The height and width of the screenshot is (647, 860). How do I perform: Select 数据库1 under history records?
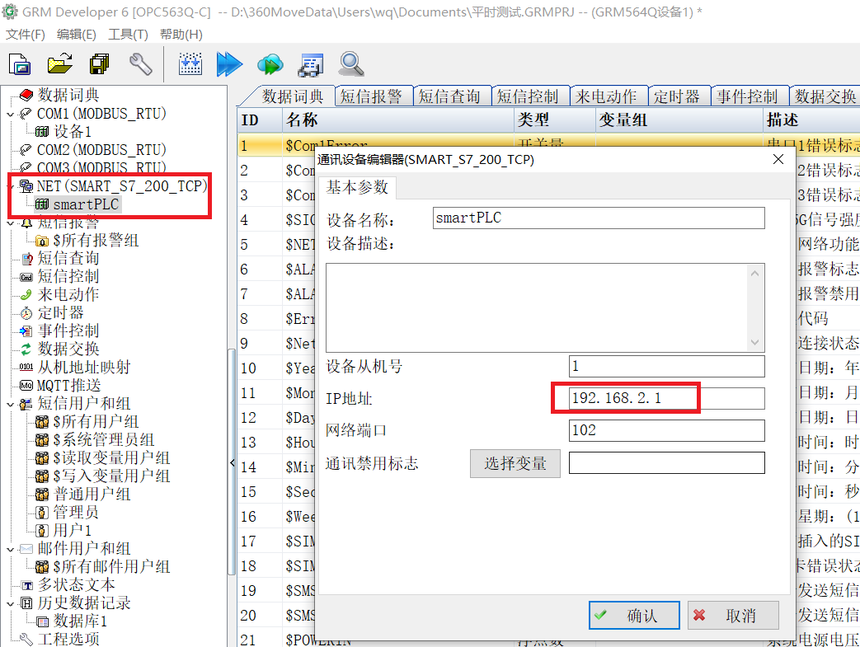coord(80,621)
